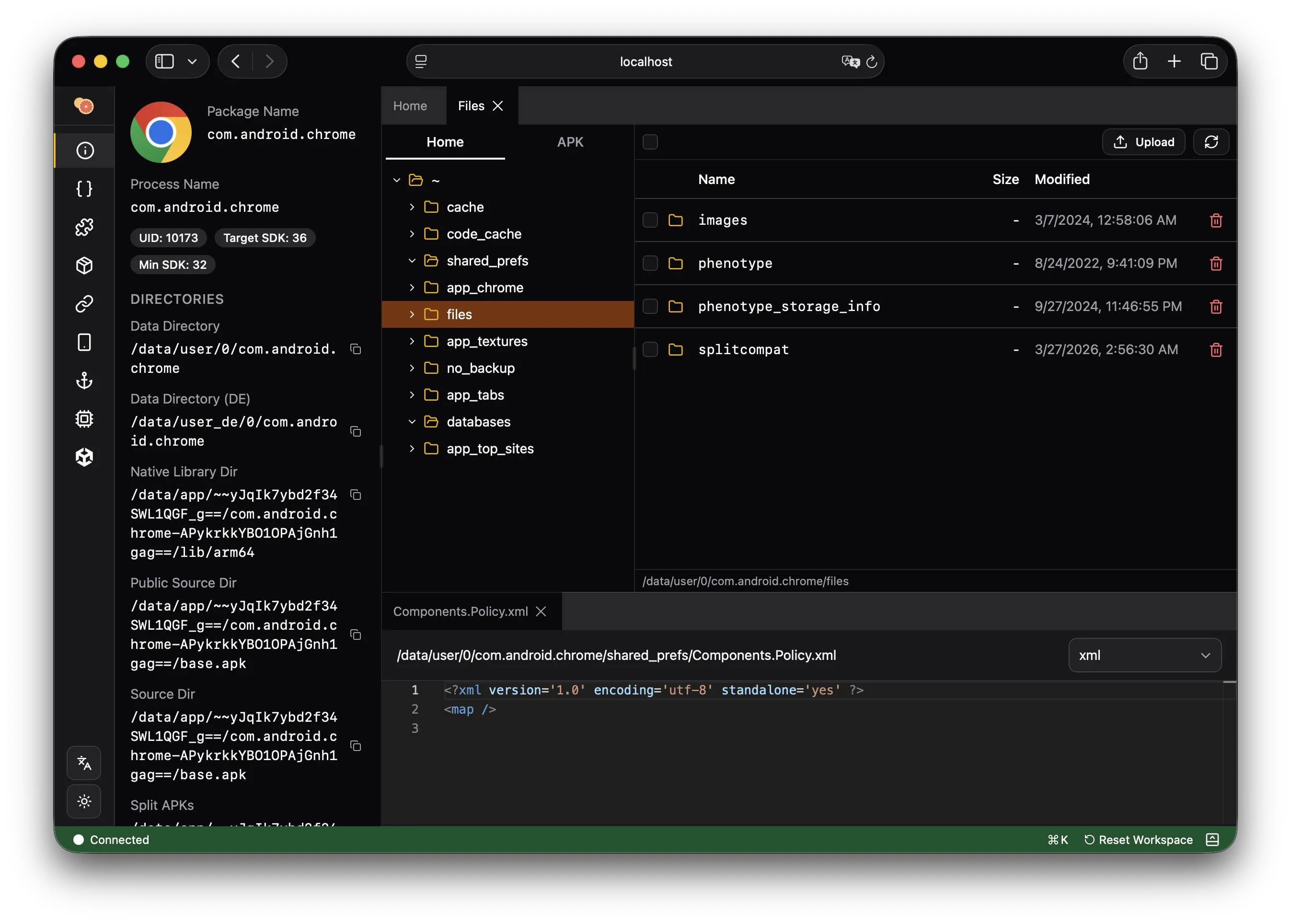1291x924 pixels.
Task: Click Reset Workspace in status bar
Action: click(1138, 840)
